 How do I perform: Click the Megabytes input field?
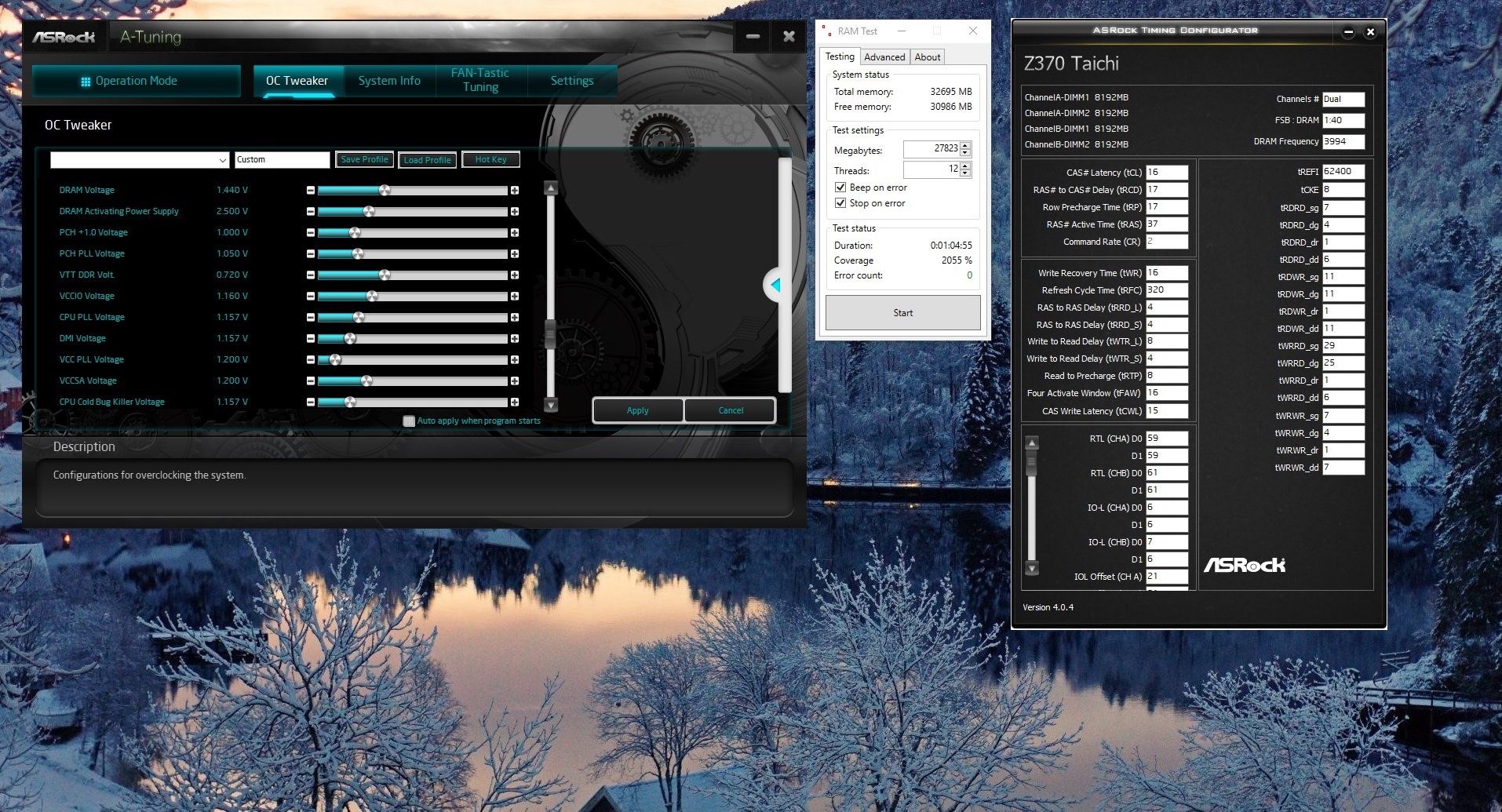point(931,149)
